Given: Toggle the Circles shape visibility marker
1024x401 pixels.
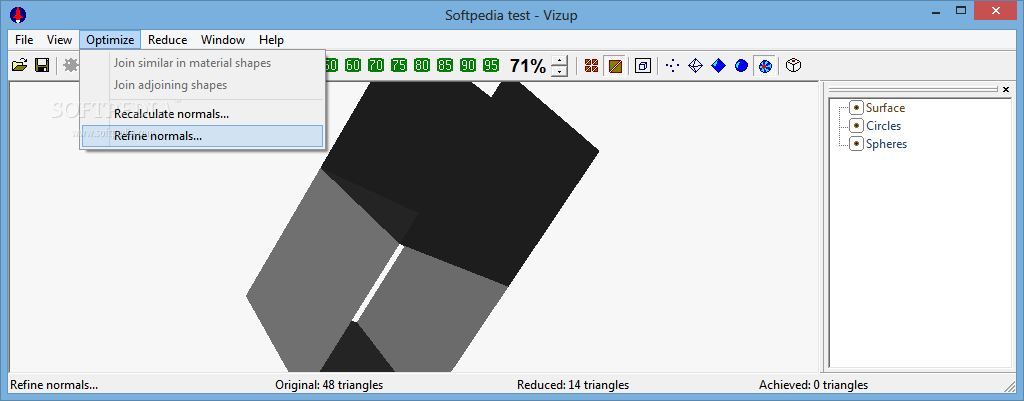Looking at the screenshot, I should pyautogui.click(x=856, y=125).
